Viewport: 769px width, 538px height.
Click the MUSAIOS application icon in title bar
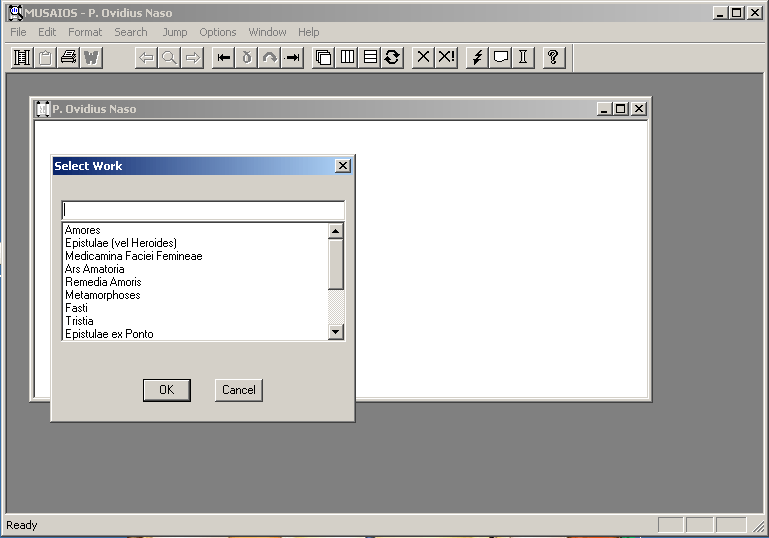point(15,12)
